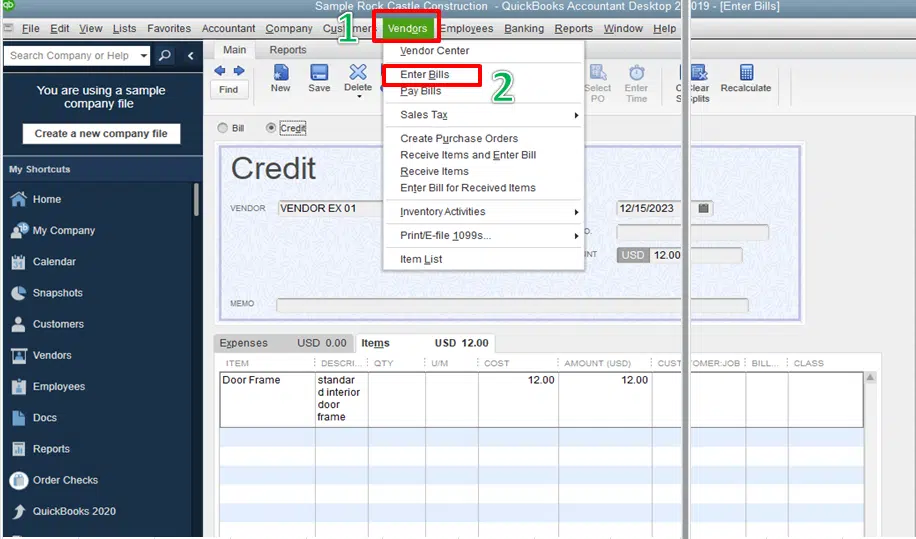Click the next bill right arrow
The height and width of the screenshot is (539, 916).
239,71
